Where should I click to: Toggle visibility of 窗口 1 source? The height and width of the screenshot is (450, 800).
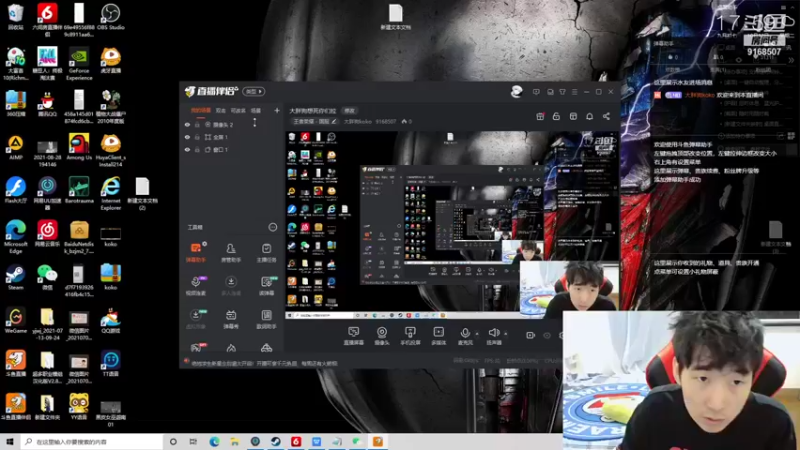click(187, 150)
